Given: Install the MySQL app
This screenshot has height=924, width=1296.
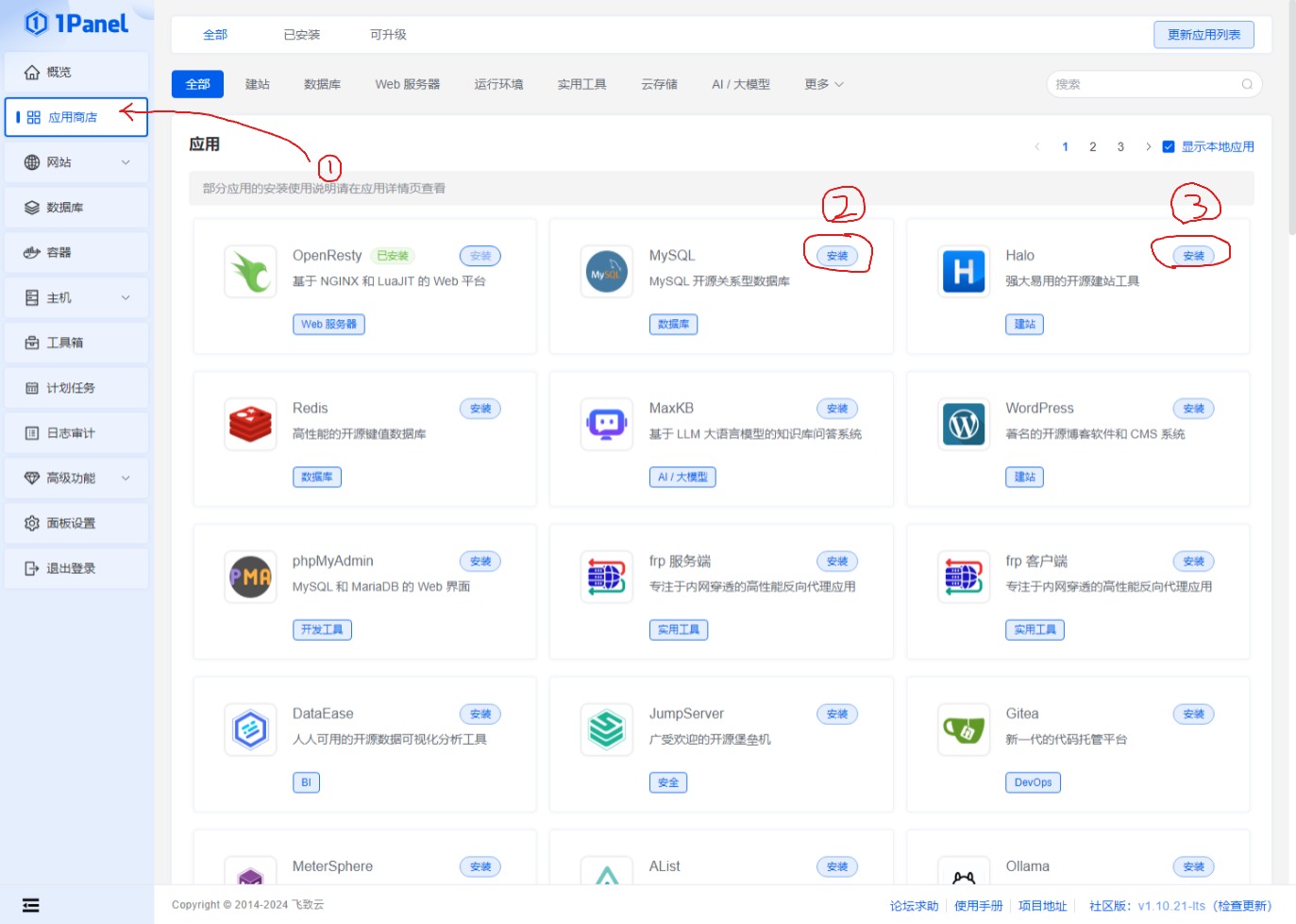Looking at the screenshot, I should [x=837, y=256].
